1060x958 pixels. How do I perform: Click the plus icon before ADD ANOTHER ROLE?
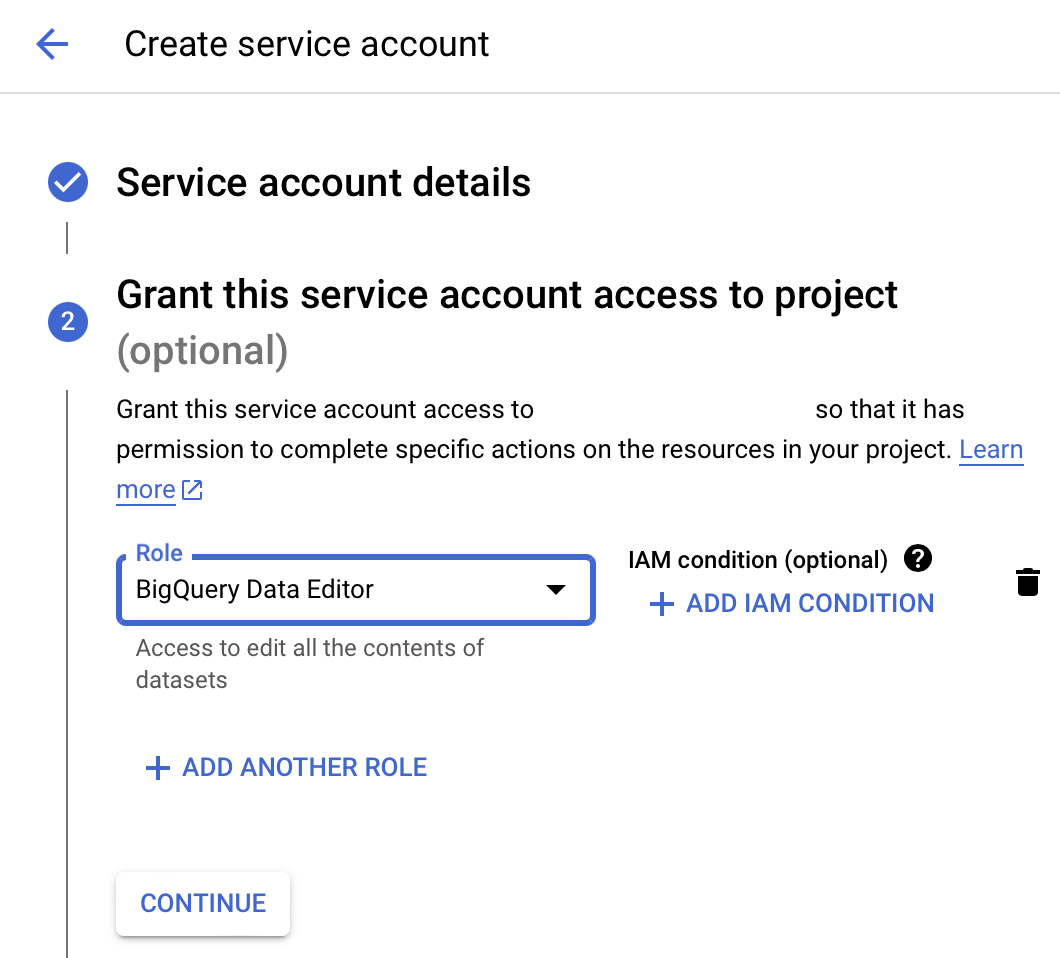(x=157, y=768)
